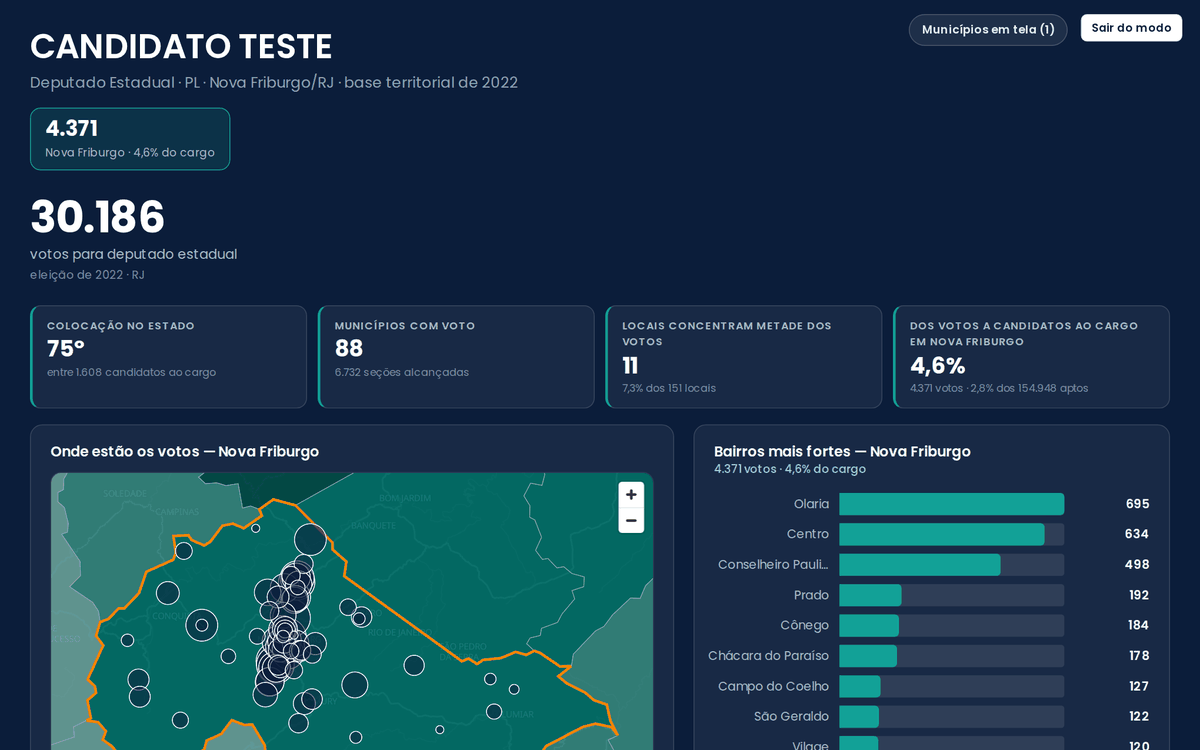
Task: Click the São Geraldo neighborhood label
Action: tap(792, 716)
